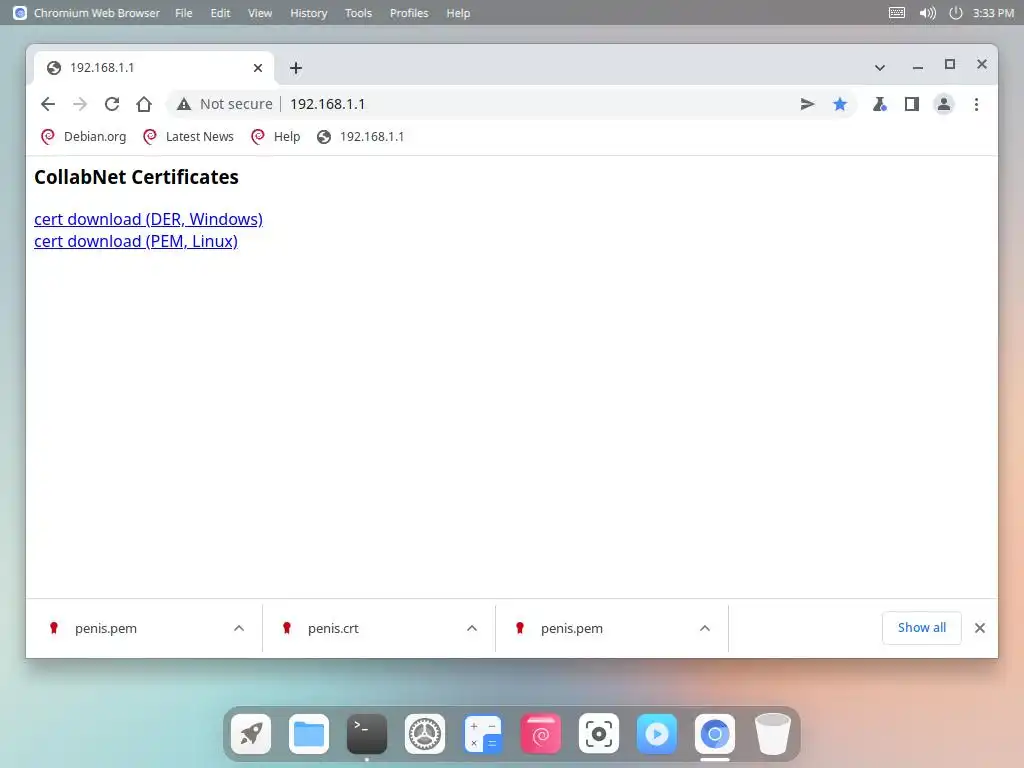Viewport: 1024px width, 768px height.
Task: Open system settings in dock
Action: (424, 734)
